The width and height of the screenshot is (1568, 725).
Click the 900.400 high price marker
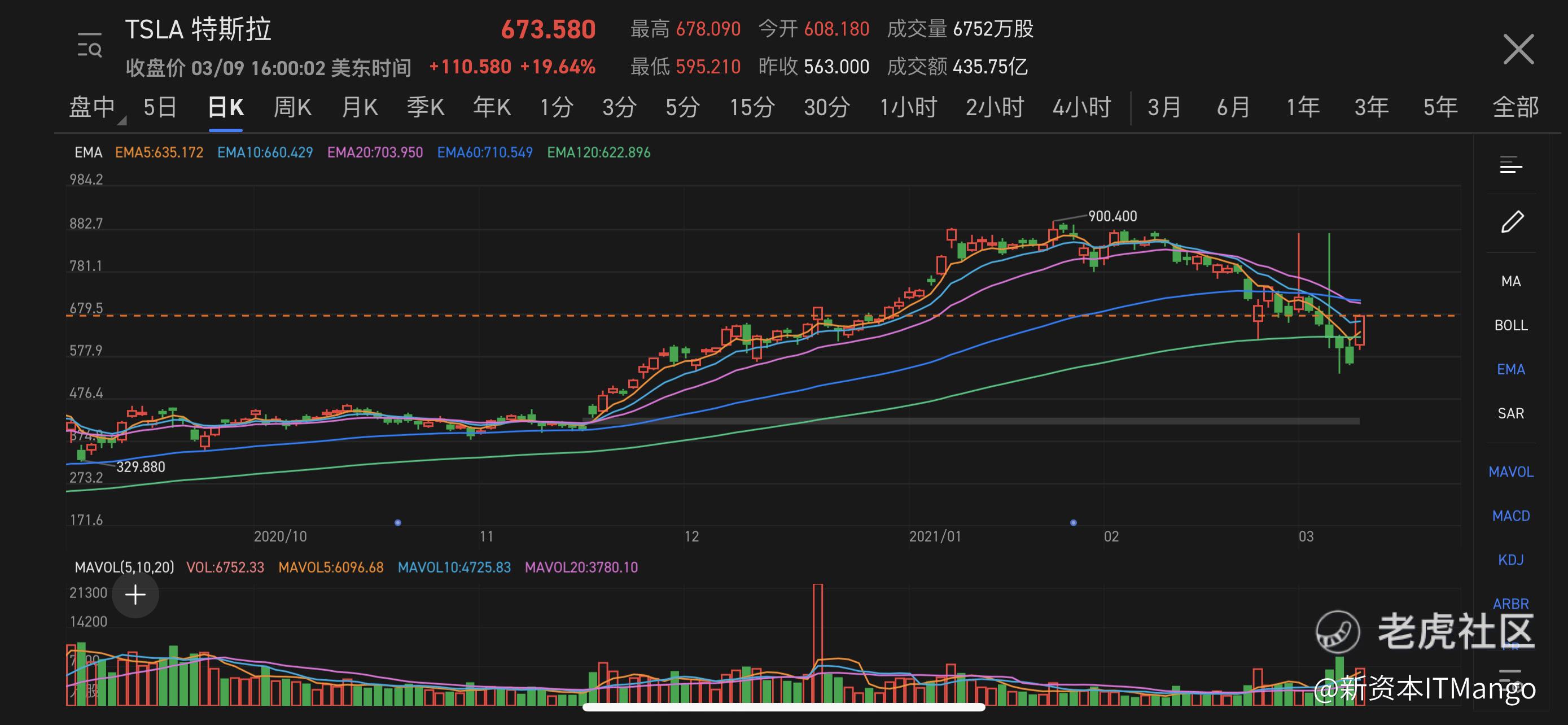click(1112, 216)
